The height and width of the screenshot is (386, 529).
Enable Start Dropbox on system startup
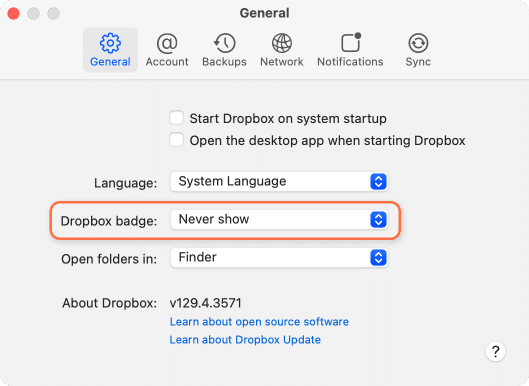coord(176,118)
